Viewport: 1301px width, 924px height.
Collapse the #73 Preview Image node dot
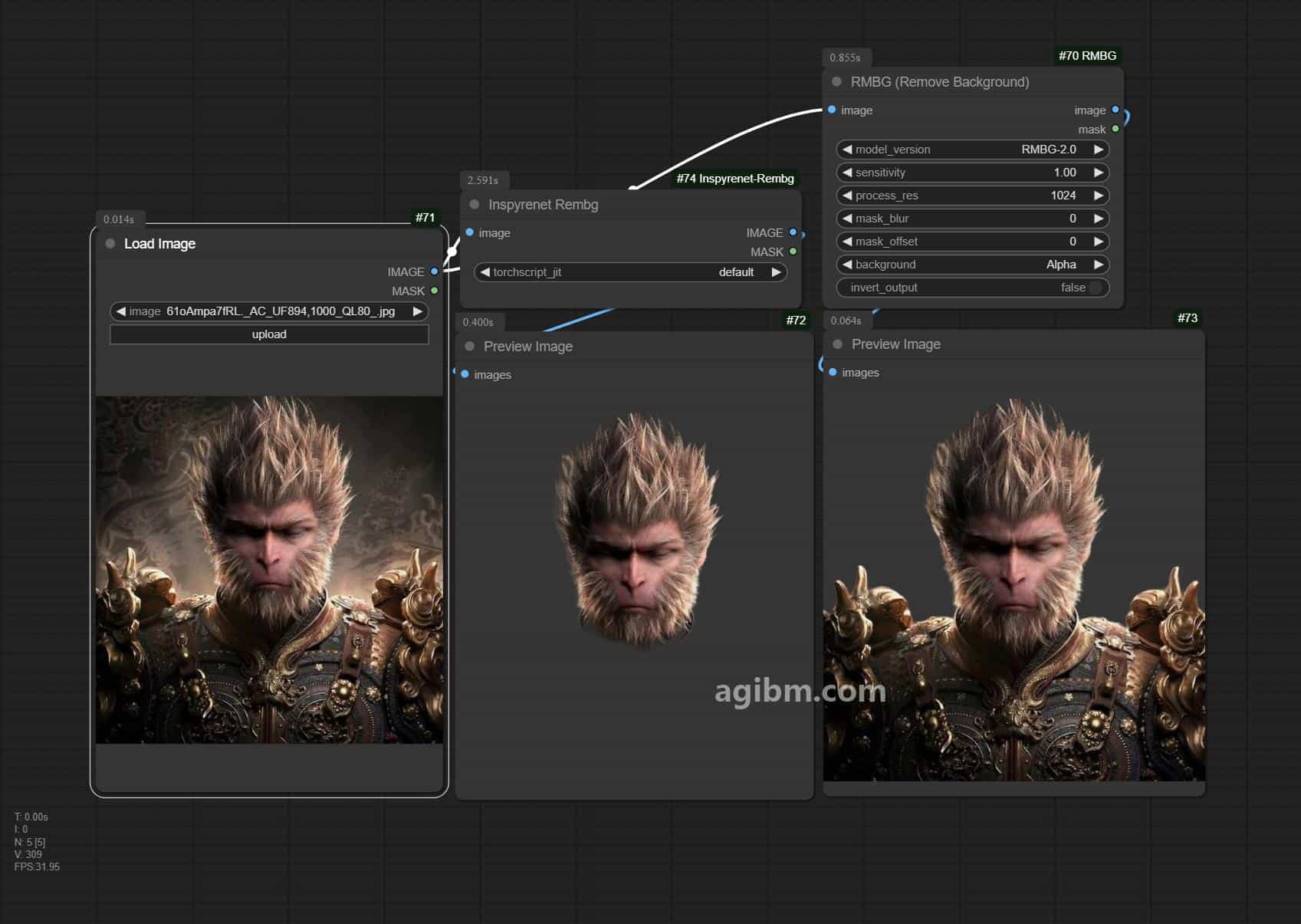click(838, 344)
